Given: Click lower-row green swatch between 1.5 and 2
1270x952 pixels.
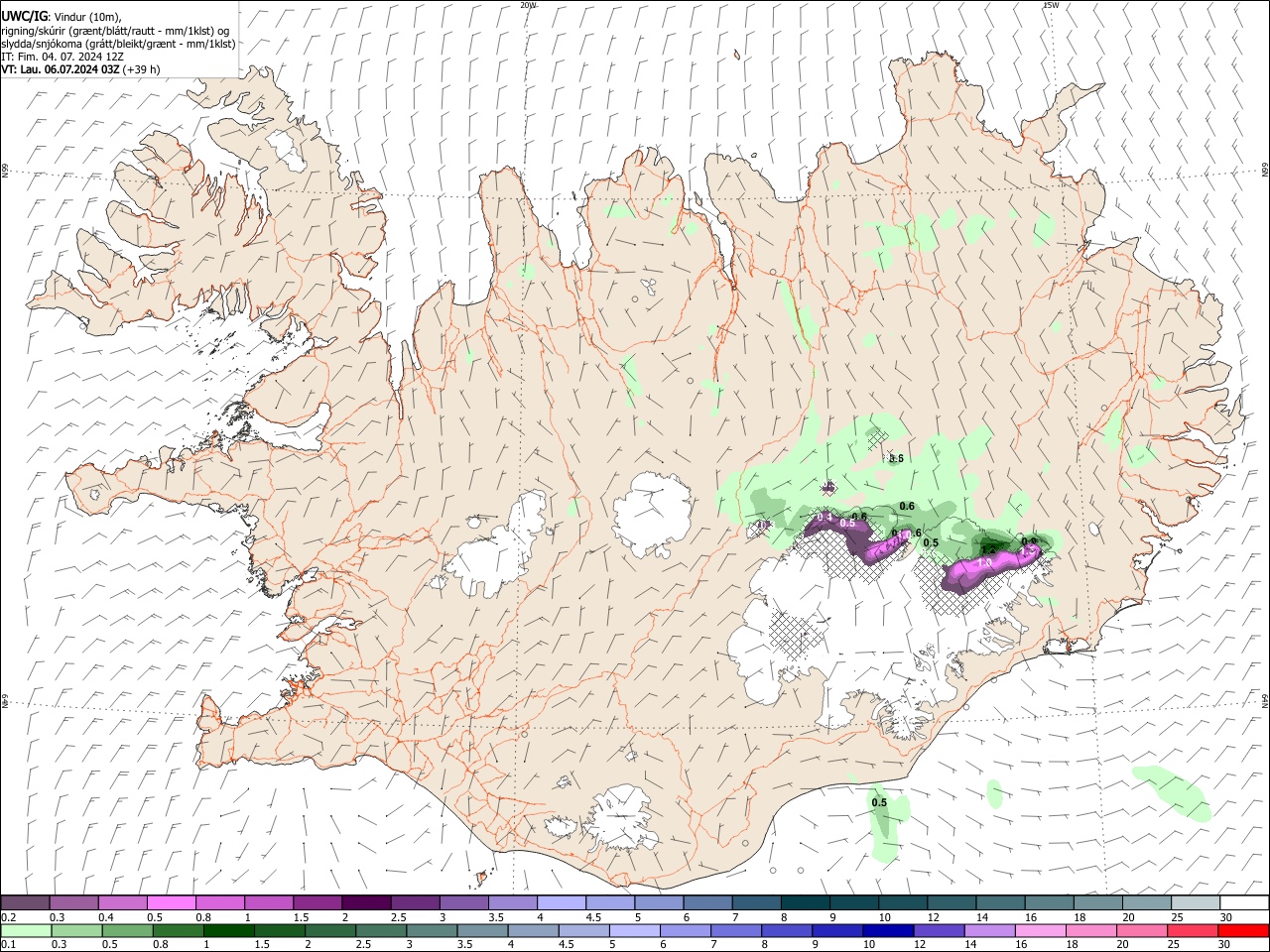Looking at the screenshot, I should pyautogui.click(x=279, y=930).
